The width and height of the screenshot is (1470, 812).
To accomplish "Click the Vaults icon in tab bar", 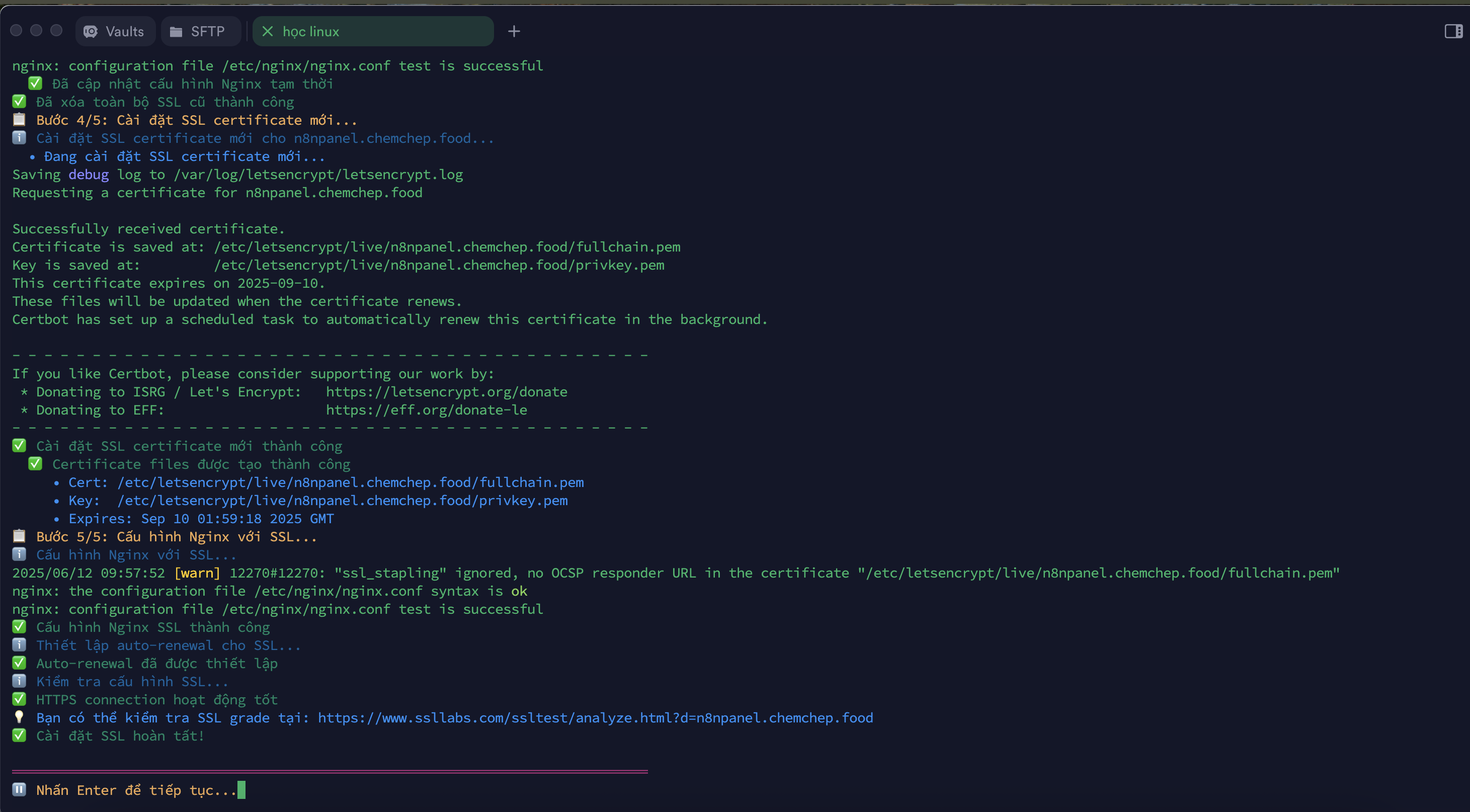I will (x=91, y=32).
